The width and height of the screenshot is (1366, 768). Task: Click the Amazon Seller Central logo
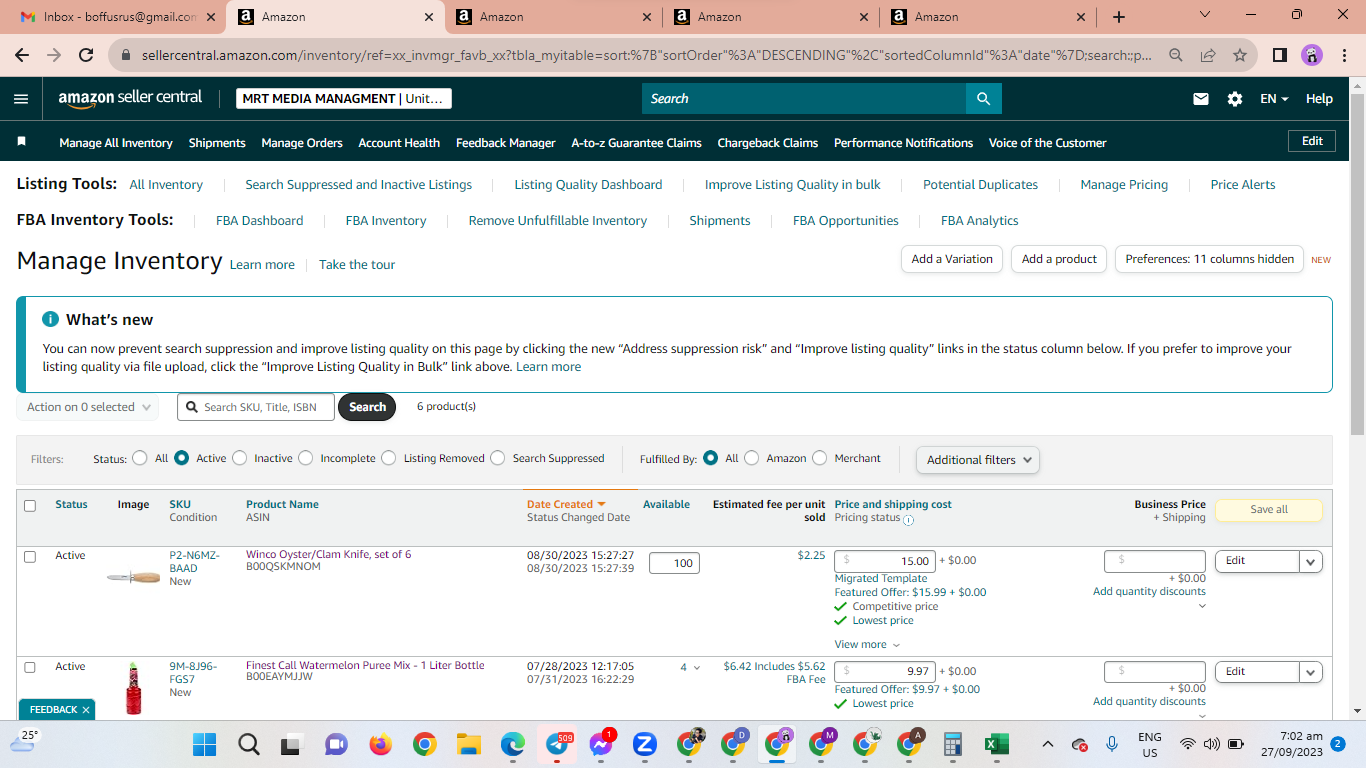[130, 98]
